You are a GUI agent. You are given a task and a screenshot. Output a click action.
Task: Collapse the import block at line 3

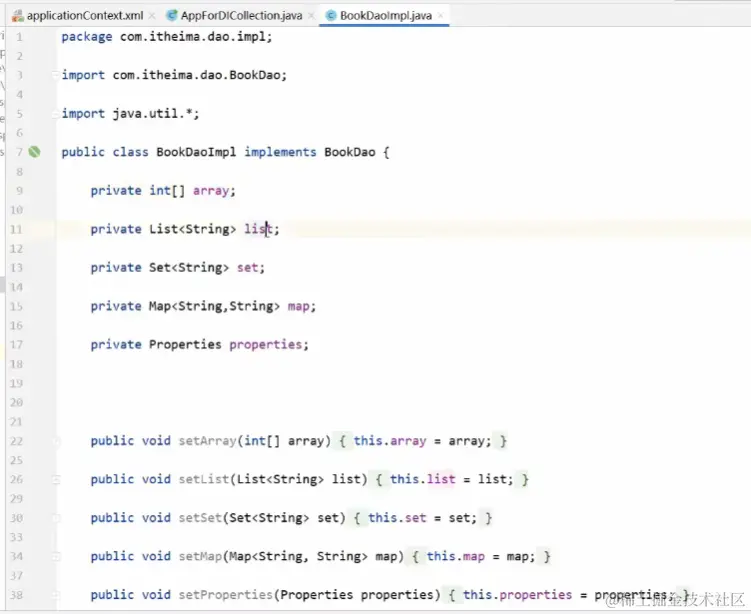(x=56, y=75)
